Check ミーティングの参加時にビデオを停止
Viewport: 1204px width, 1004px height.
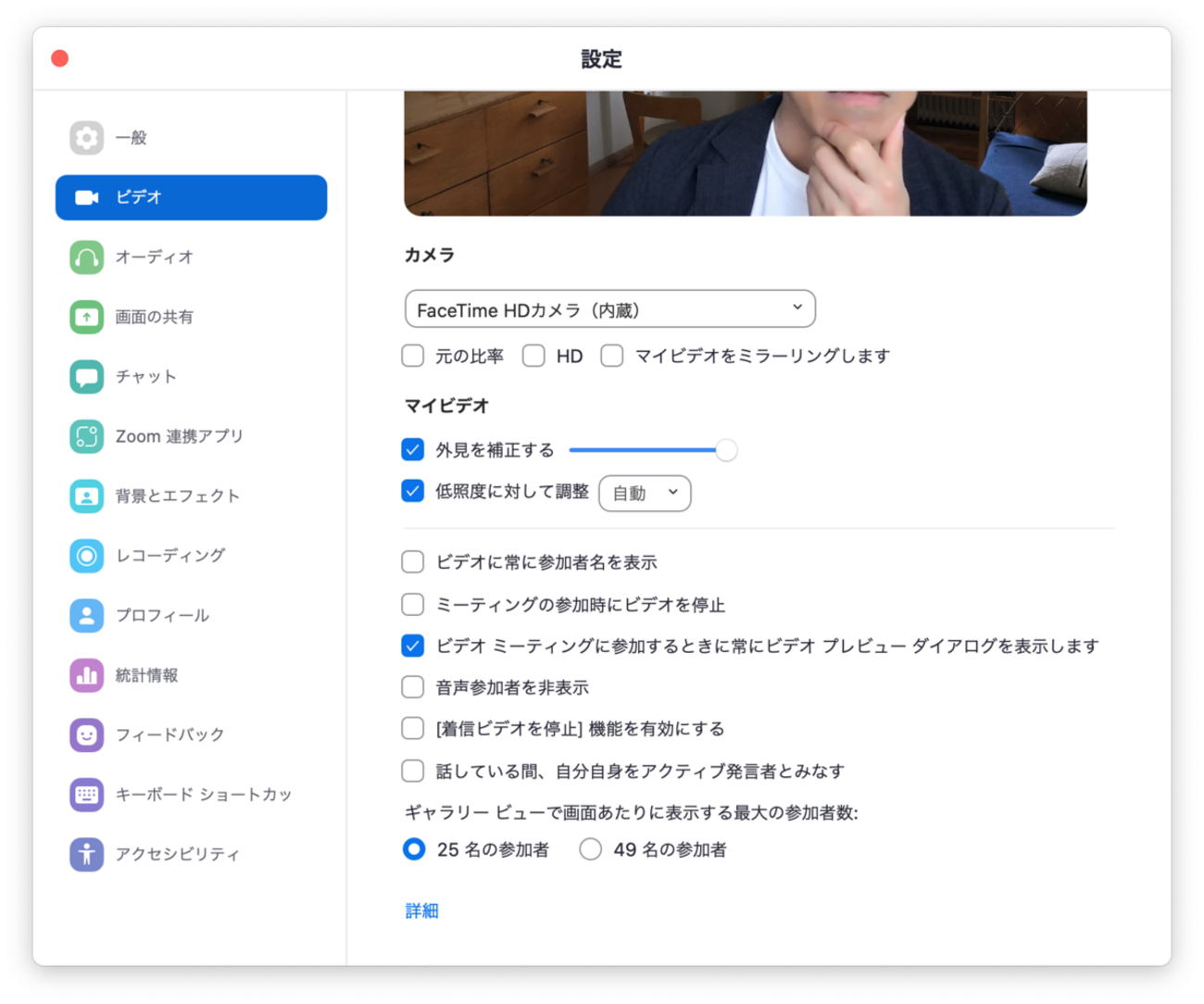click(413, 605)
